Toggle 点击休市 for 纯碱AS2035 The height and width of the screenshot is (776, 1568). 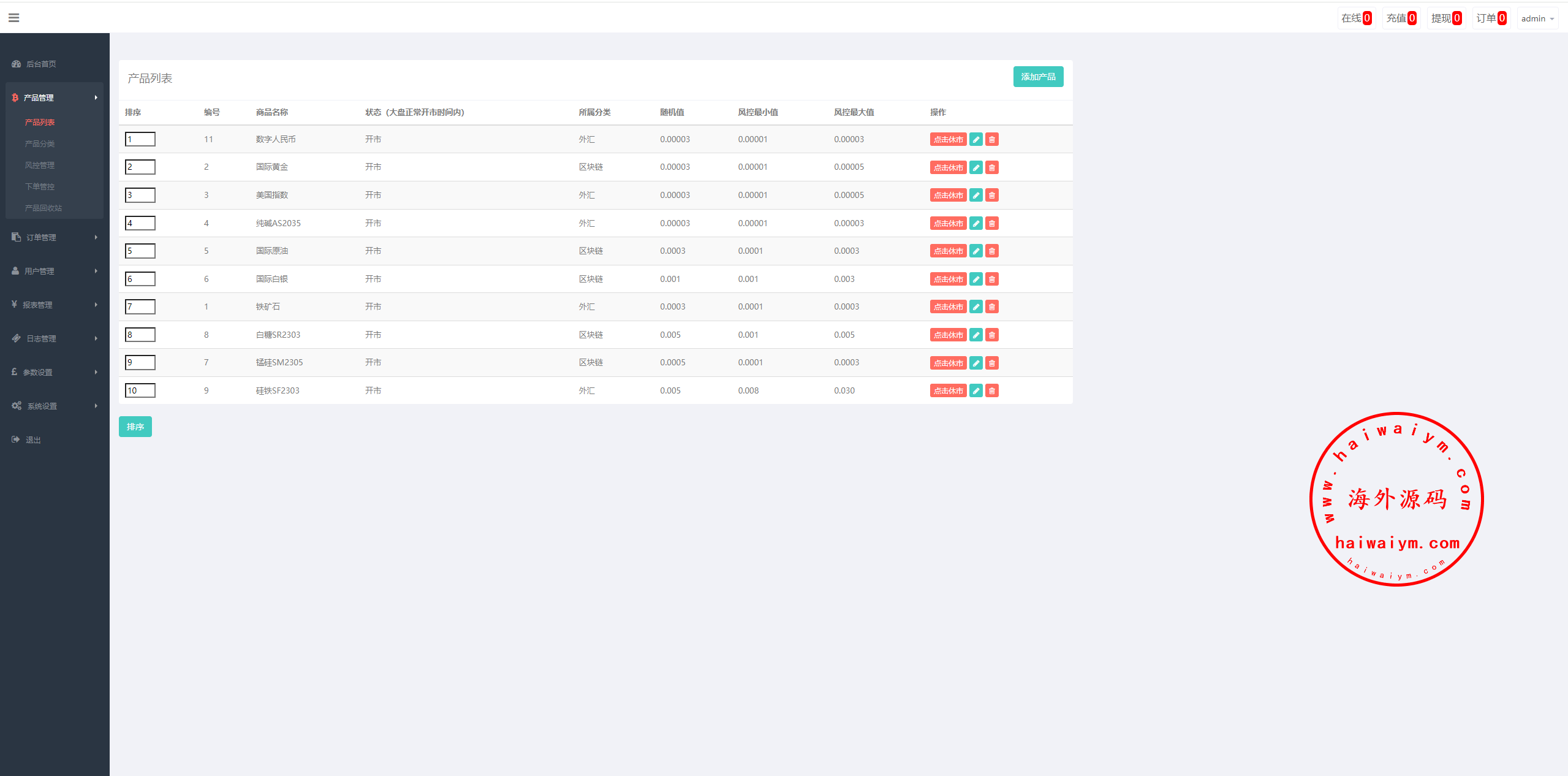pyautogui.click(x=948, y=224)
